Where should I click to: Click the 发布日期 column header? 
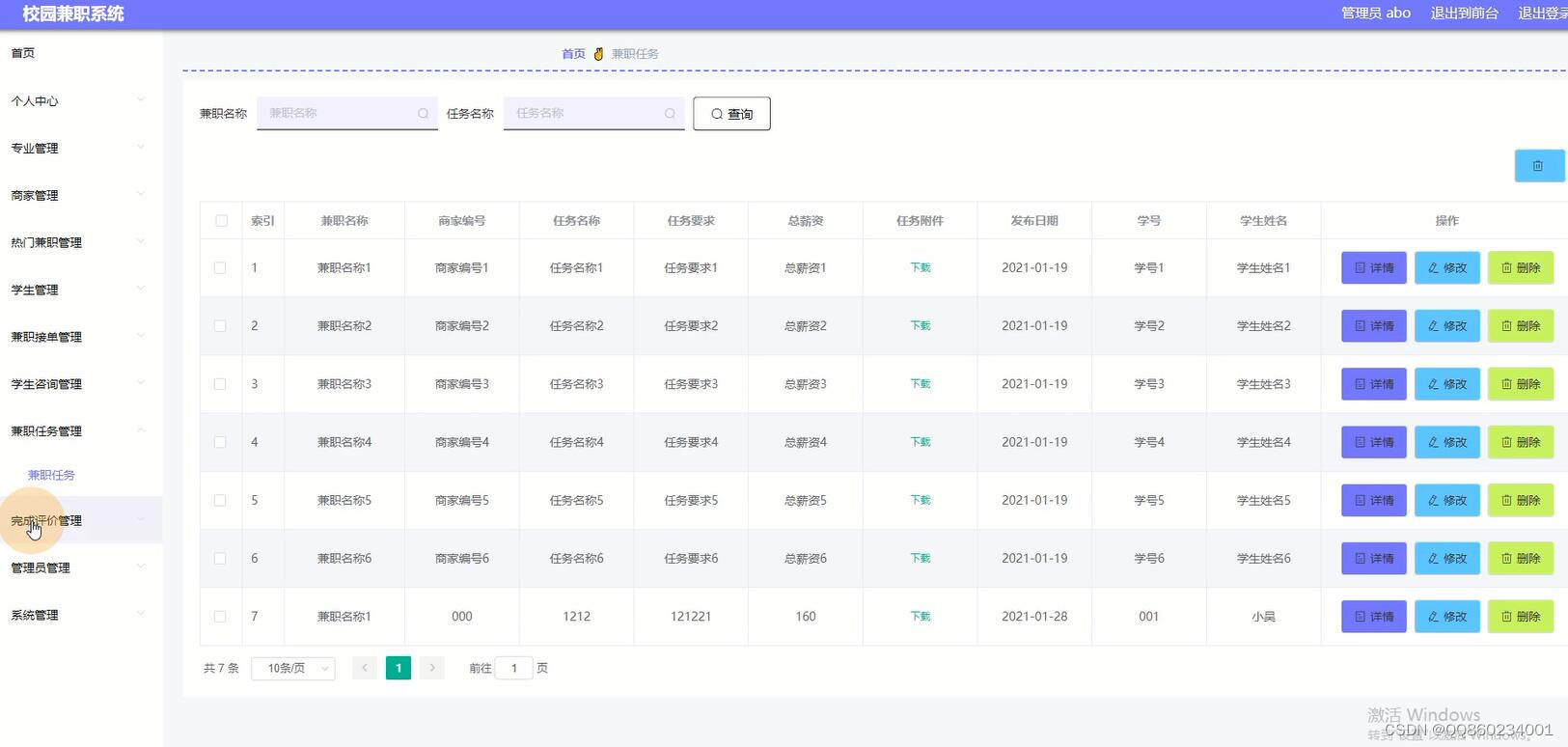pos(1034,221)
